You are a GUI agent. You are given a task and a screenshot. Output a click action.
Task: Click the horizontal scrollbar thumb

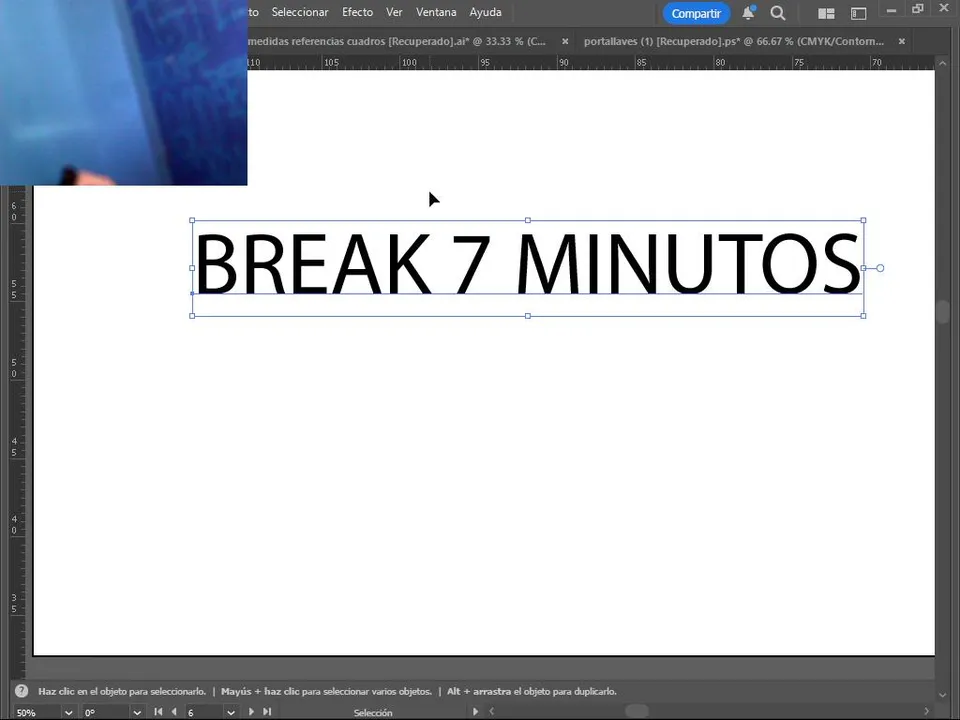click(637, 711)
